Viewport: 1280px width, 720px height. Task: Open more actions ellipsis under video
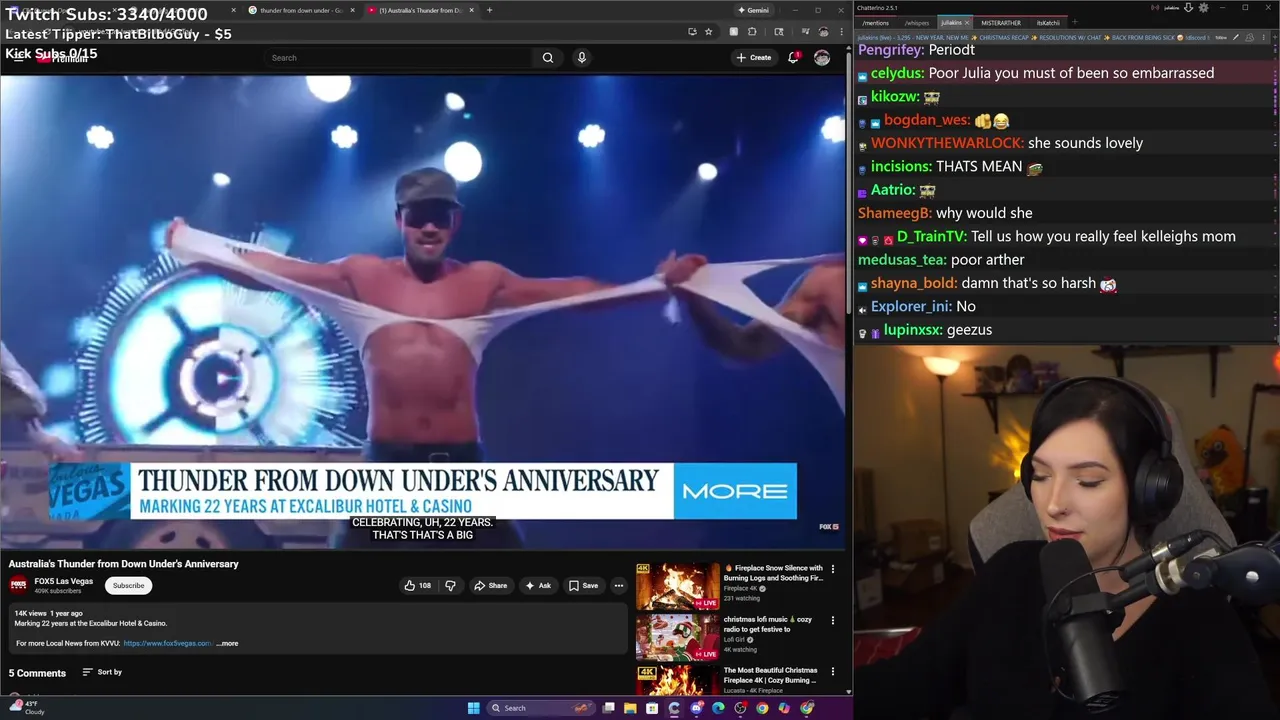coord(619,586)
